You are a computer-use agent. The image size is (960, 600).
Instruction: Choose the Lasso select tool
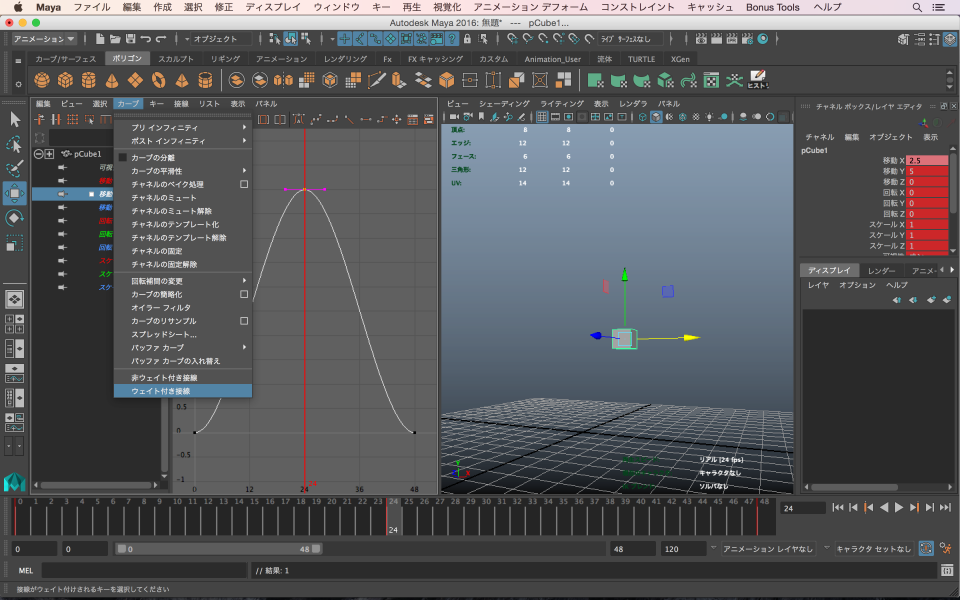coord(15,144)
